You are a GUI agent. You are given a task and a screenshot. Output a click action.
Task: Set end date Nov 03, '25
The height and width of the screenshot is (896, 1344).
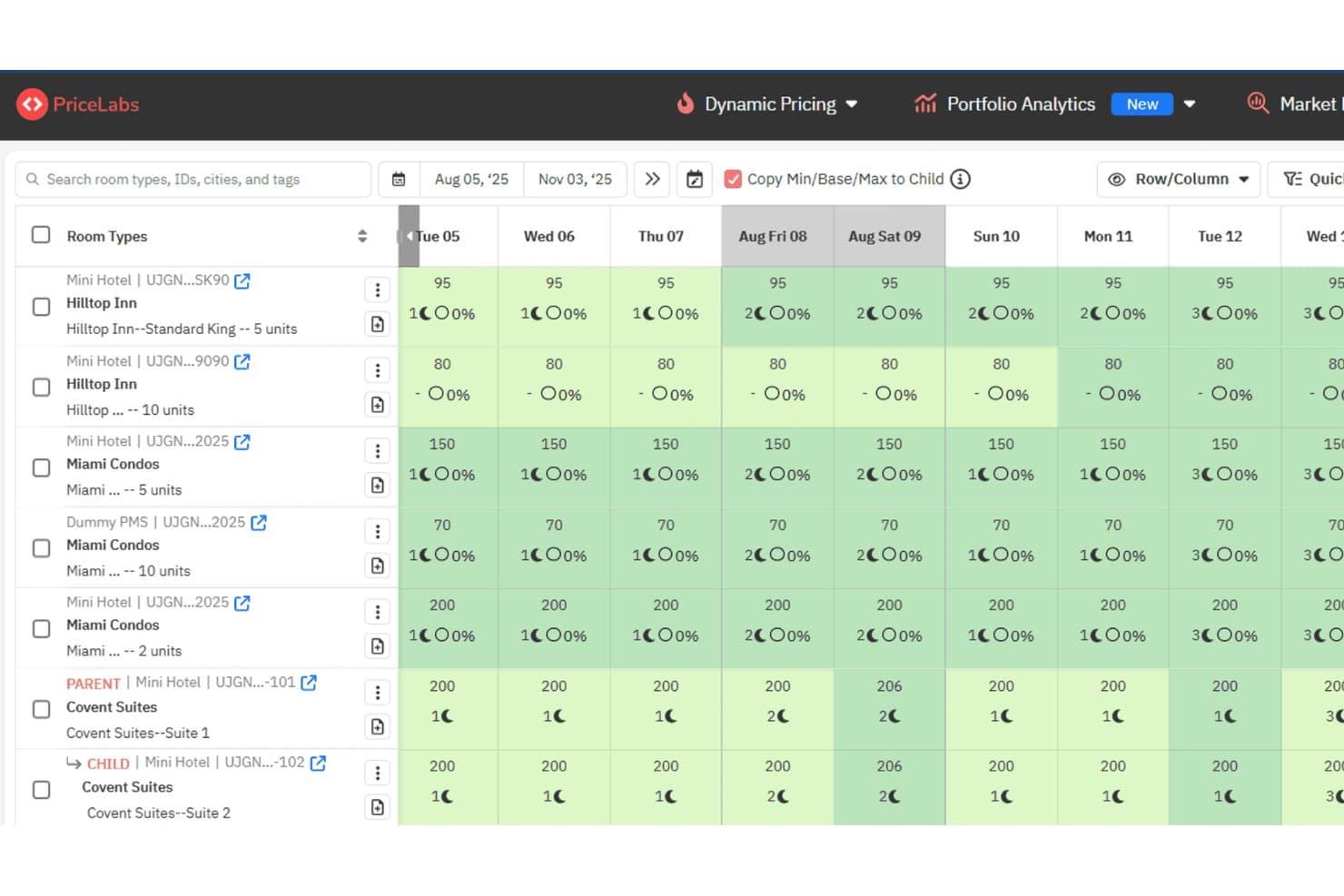pyautogui.click(x=575, y=180)
